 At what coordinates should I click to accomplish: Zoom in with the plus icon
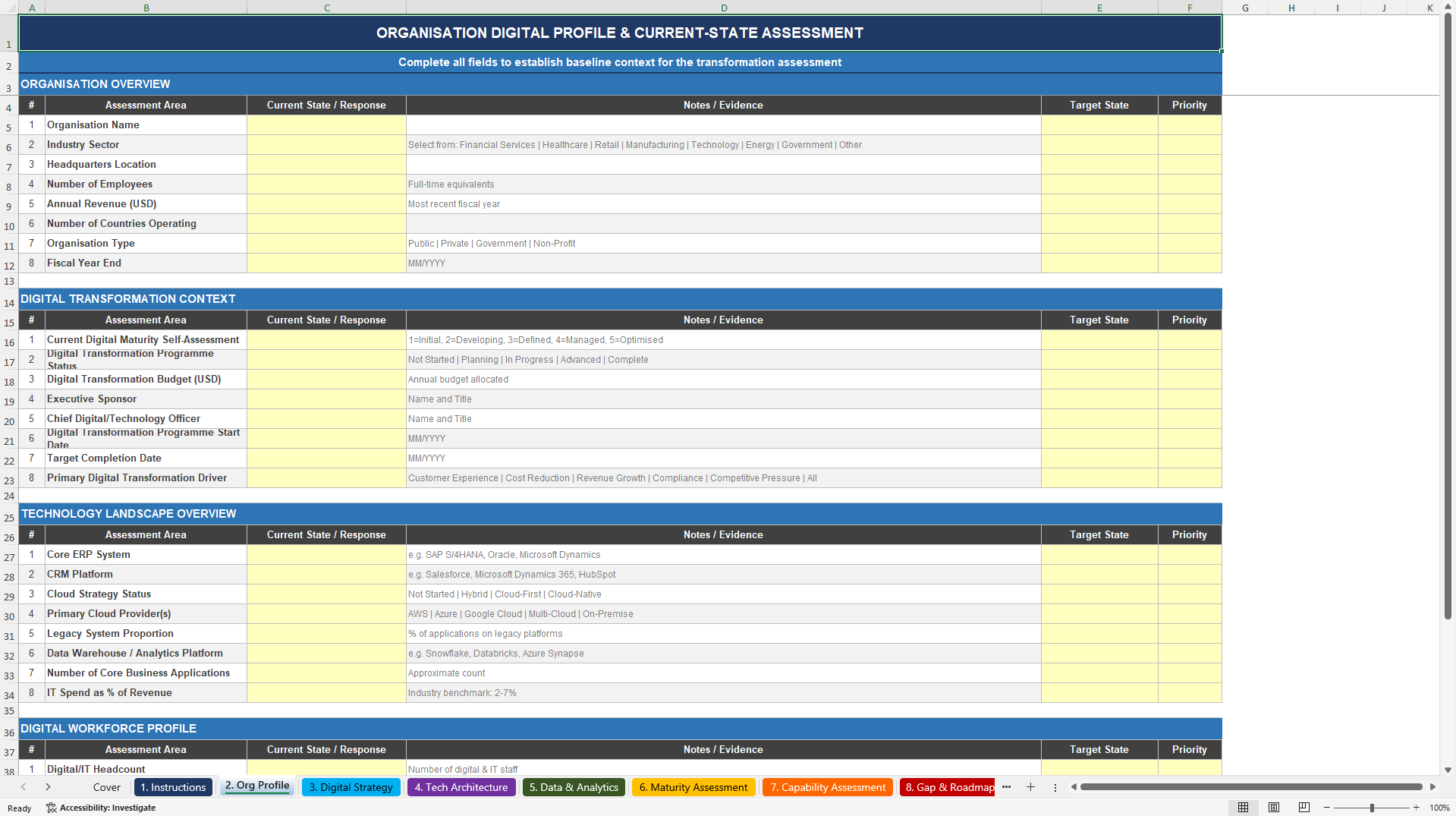[x=1416, y=808]
